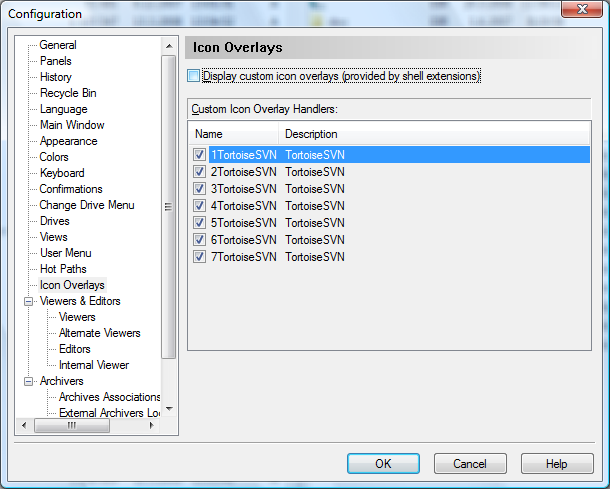The image size is (610, 489).
Task: Select the 6TortoiseSVN row name
Action: [x=244, y=240]
